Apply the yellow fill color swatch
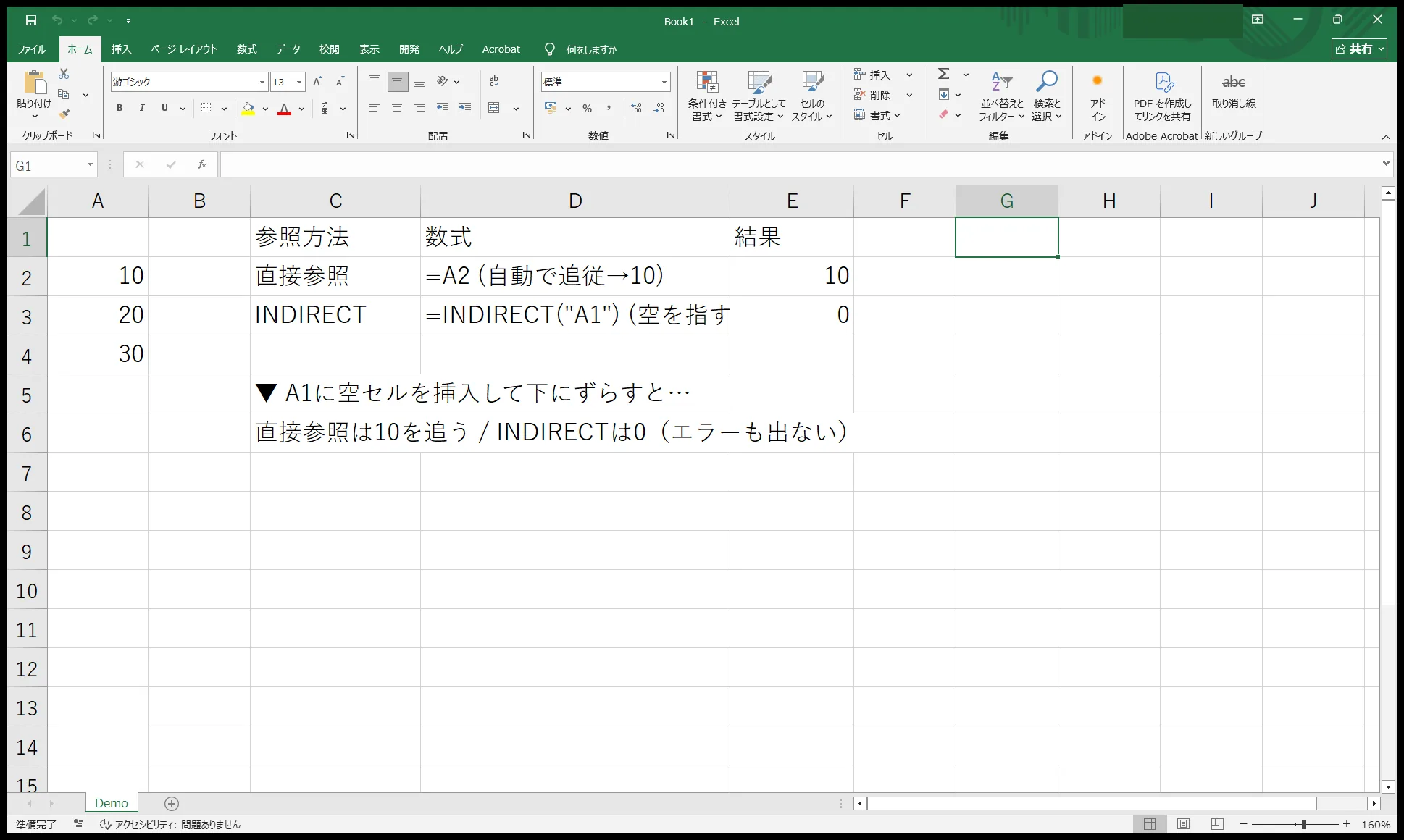The image size is (1404, 840). point(248,108)
